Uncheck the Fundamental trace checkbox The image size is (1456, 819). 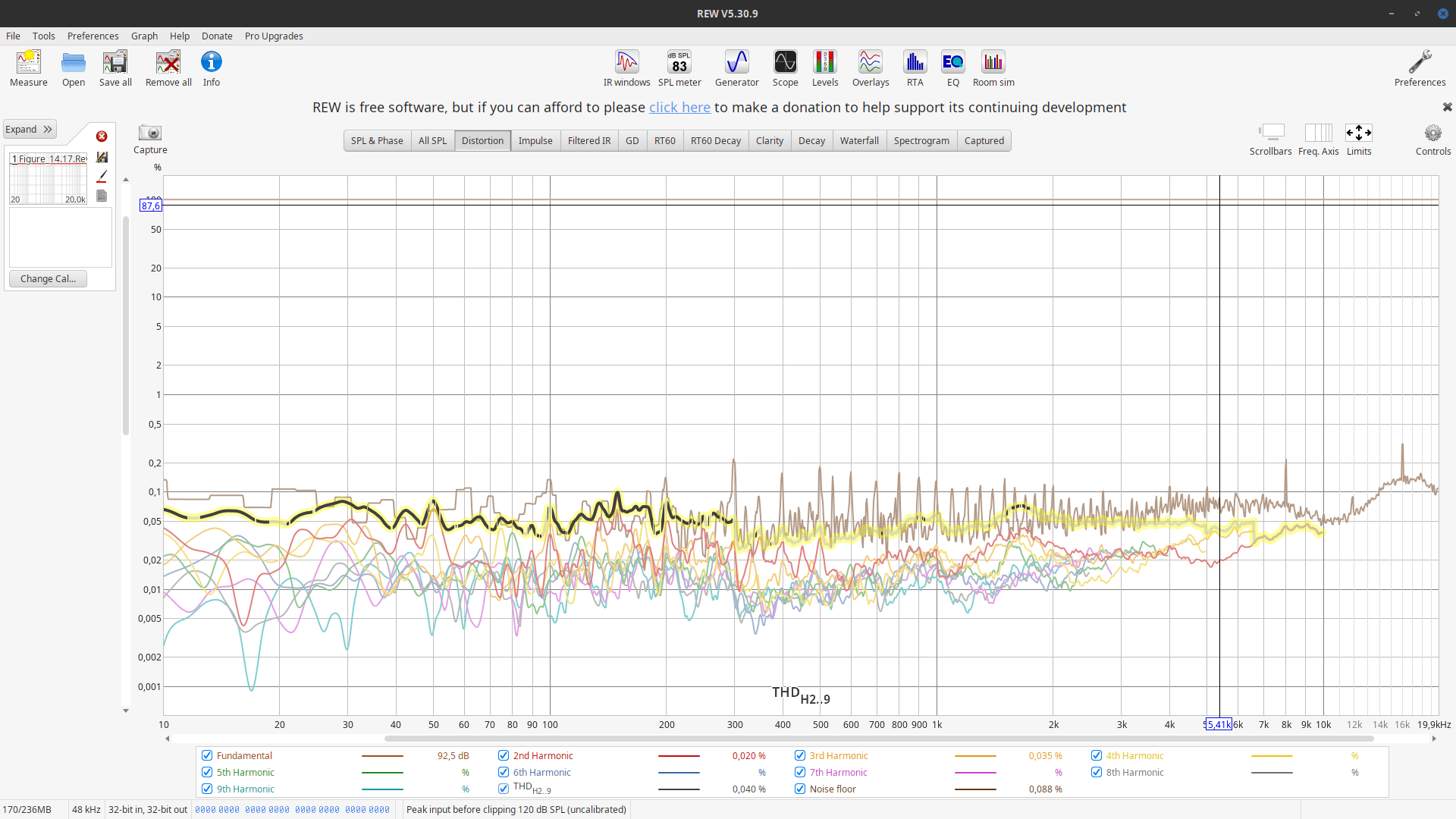[x=207, y=755]
